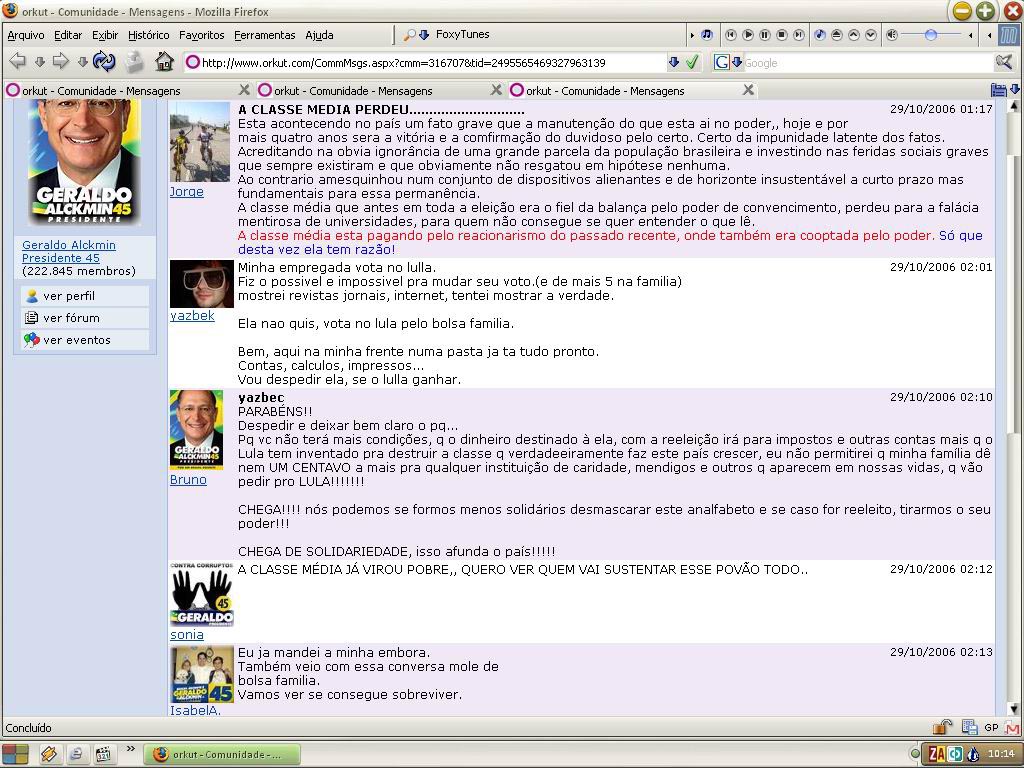The width and height of the screenshot is (1024, 768).
Task: Click the green checkmark Go button
Action: click(692, 63)
